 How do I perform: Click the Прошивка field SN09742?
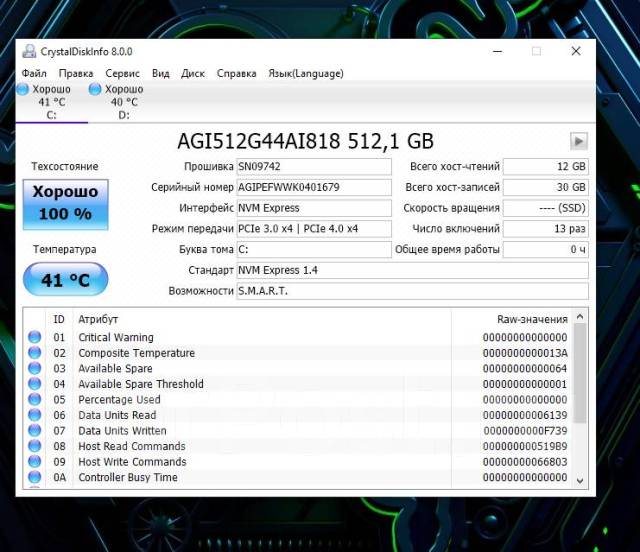[314, 167]
